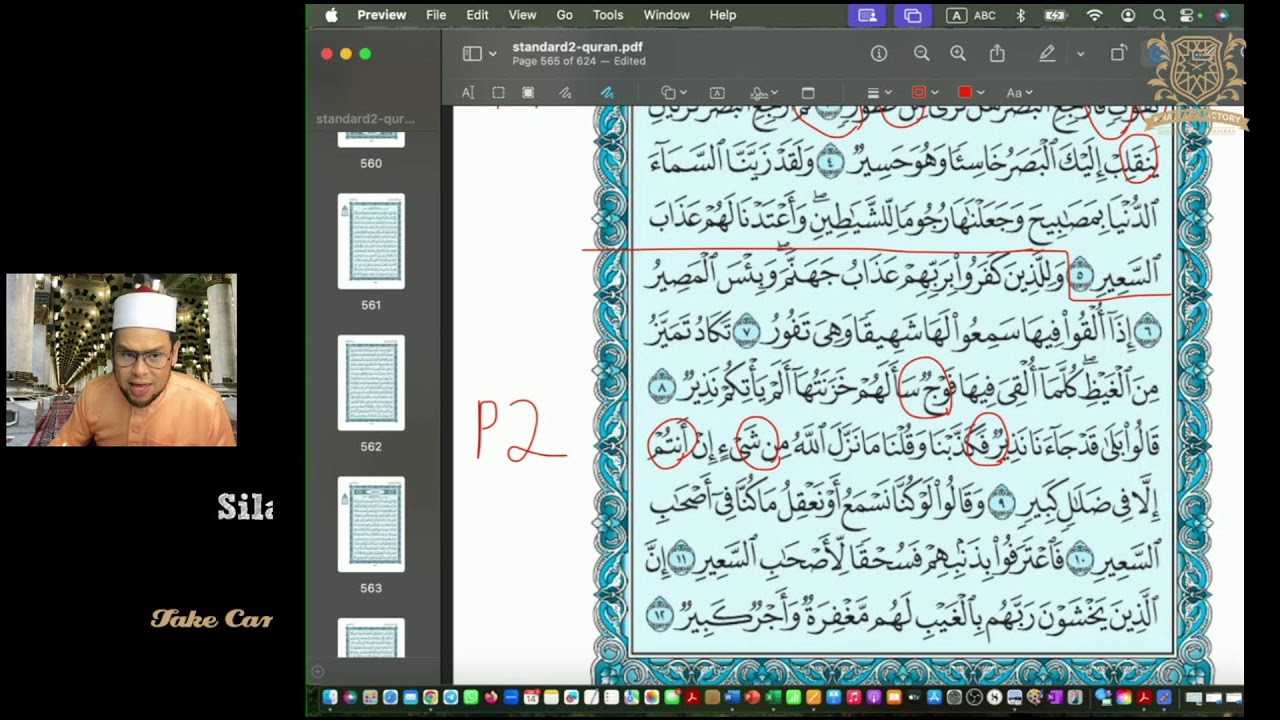This screenshot has width=1280, height=720.
Task: Open the Help menu
Action: [x=723, y=15]
